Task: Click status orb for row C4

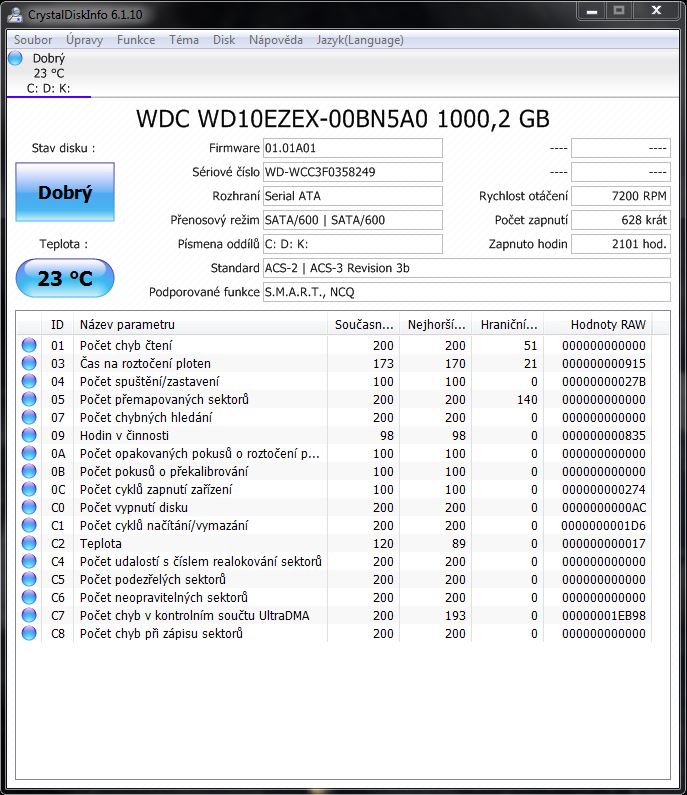Action: [x=29, y=561]
